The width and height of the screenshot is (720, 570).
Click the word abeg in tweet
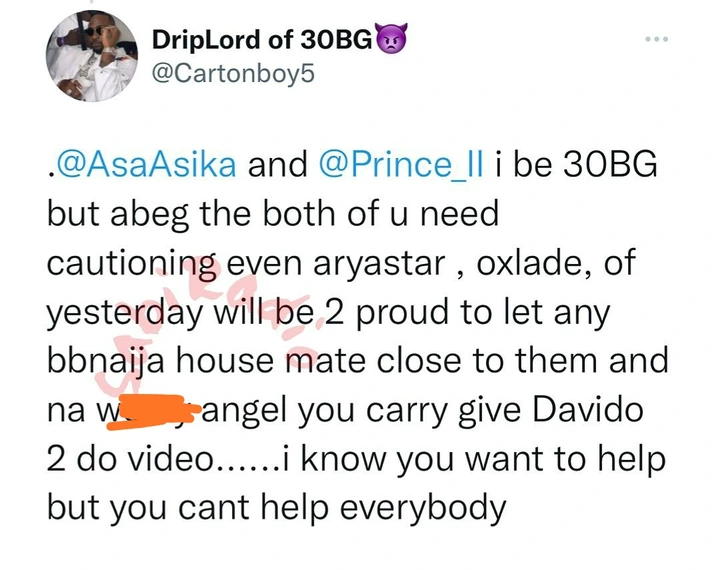click(150, 215)
